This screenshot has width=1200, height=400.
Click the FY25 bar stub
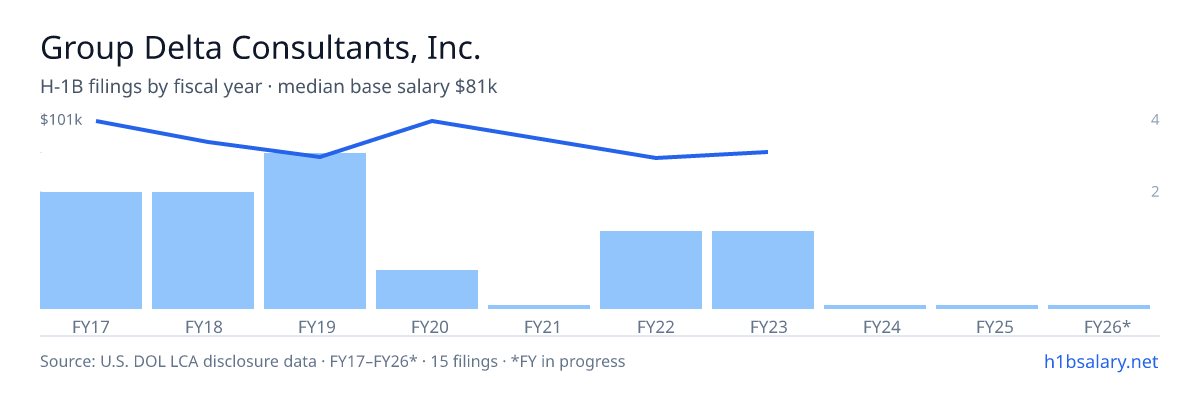pos(987,307)
